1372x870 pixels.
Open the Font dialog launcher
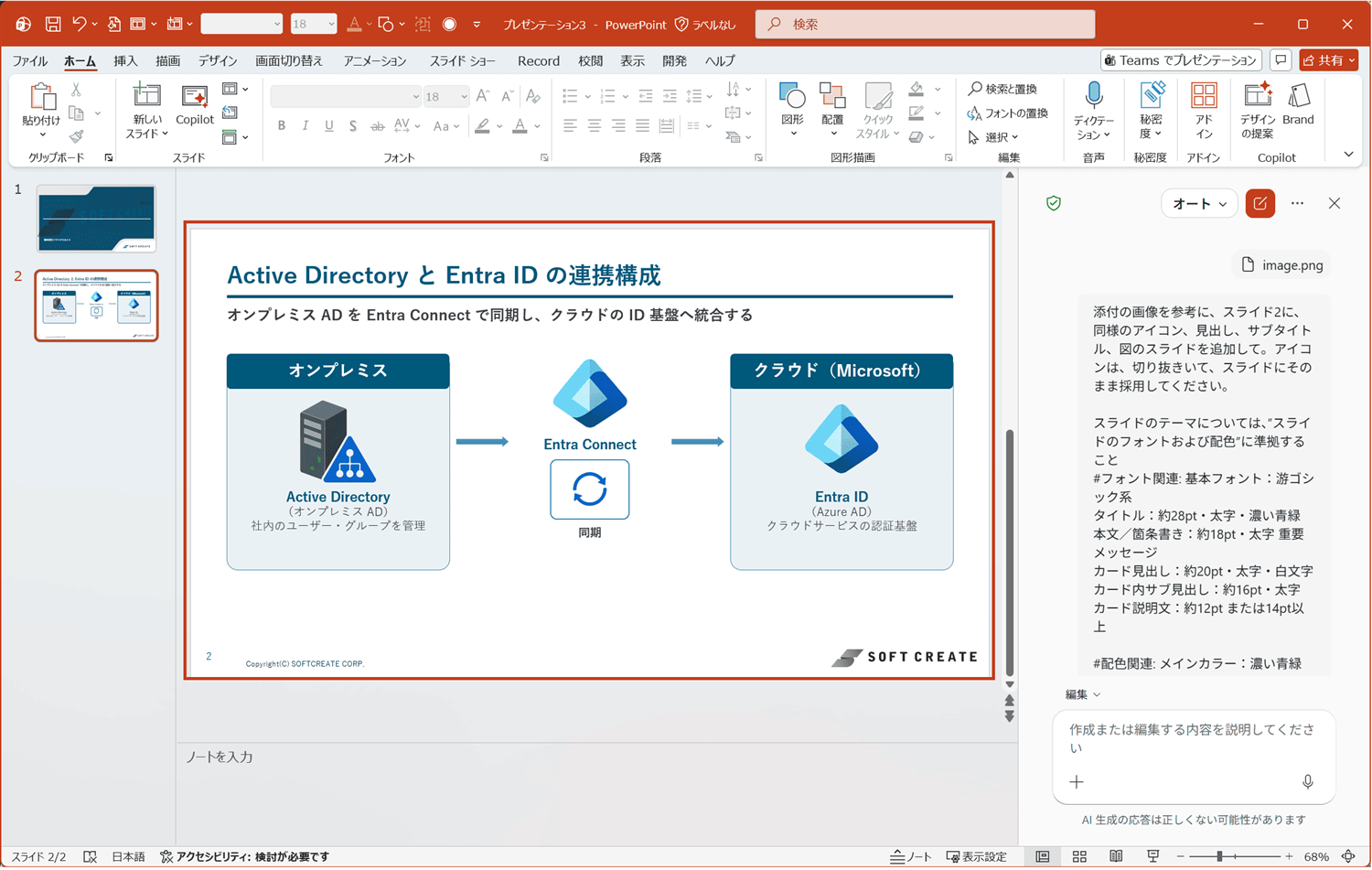[x=544, y=158]
